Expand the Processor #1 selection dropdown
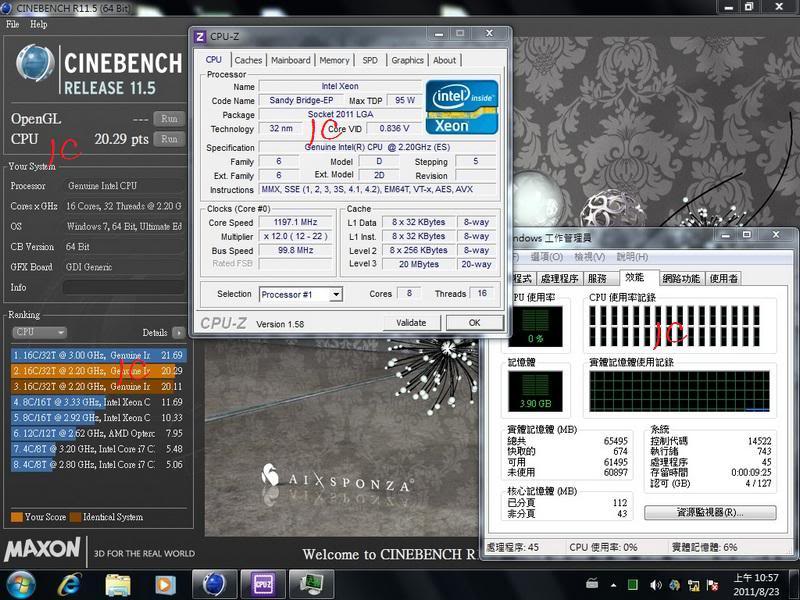This screenshot has width=800, height=600. click(336, 294)
